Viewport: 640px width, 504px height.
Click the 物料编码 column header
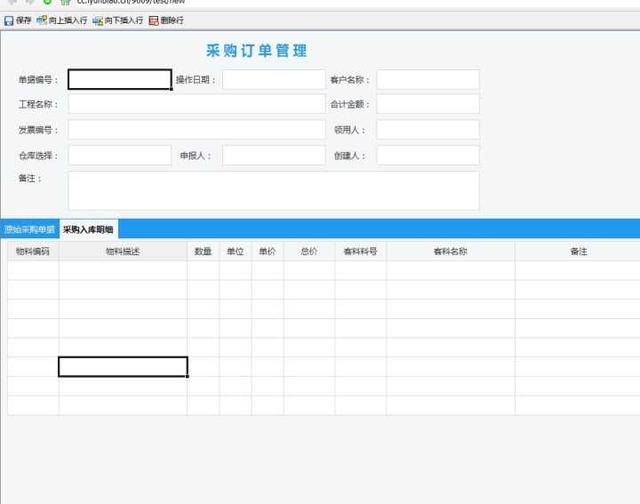[33, 251]
